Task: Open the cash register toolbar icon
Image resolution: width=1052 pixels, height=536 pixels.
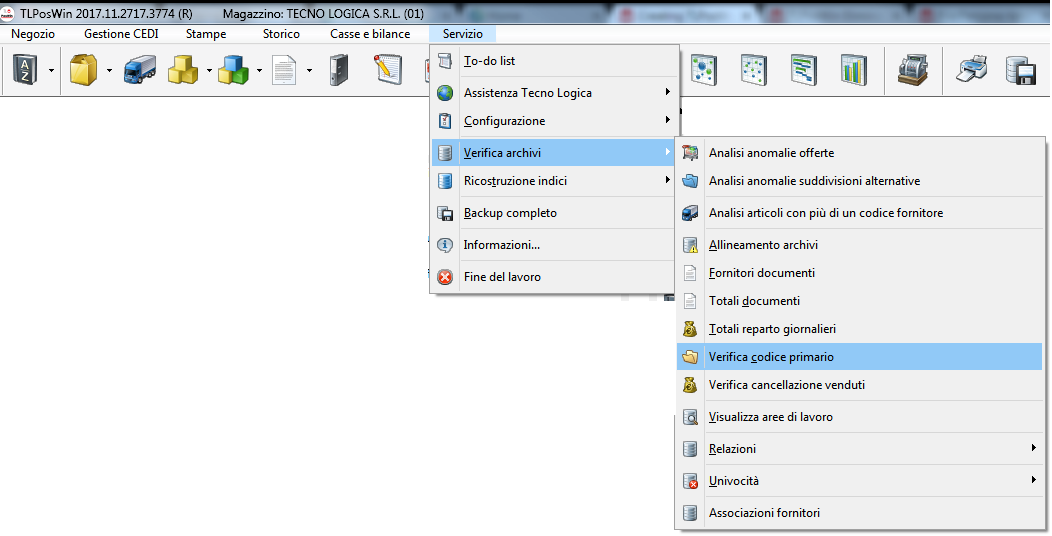Action: click(912, 71)
